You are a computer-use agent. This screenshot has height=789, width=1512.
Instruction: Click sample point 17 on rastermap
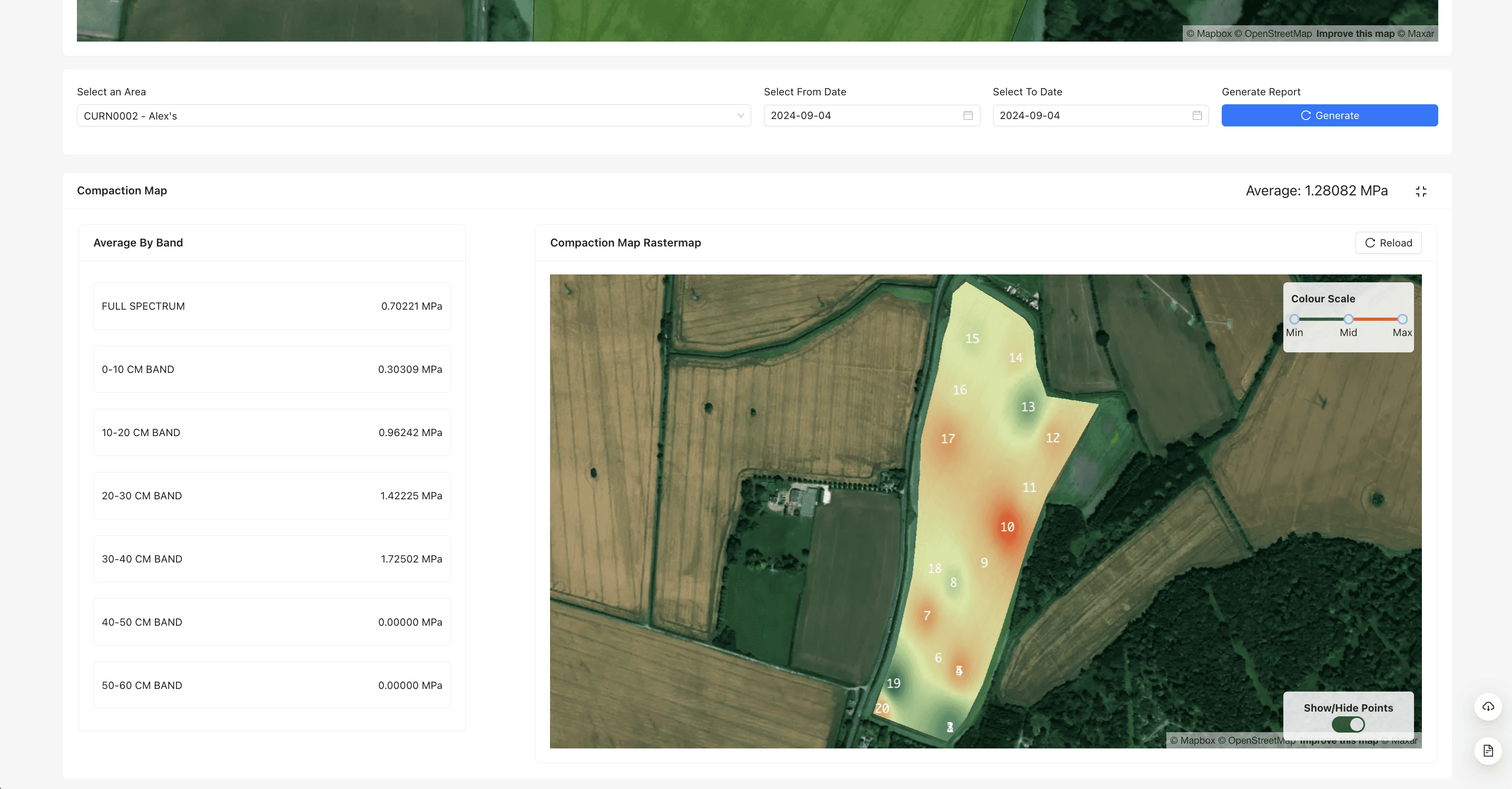tap(947, 438)
